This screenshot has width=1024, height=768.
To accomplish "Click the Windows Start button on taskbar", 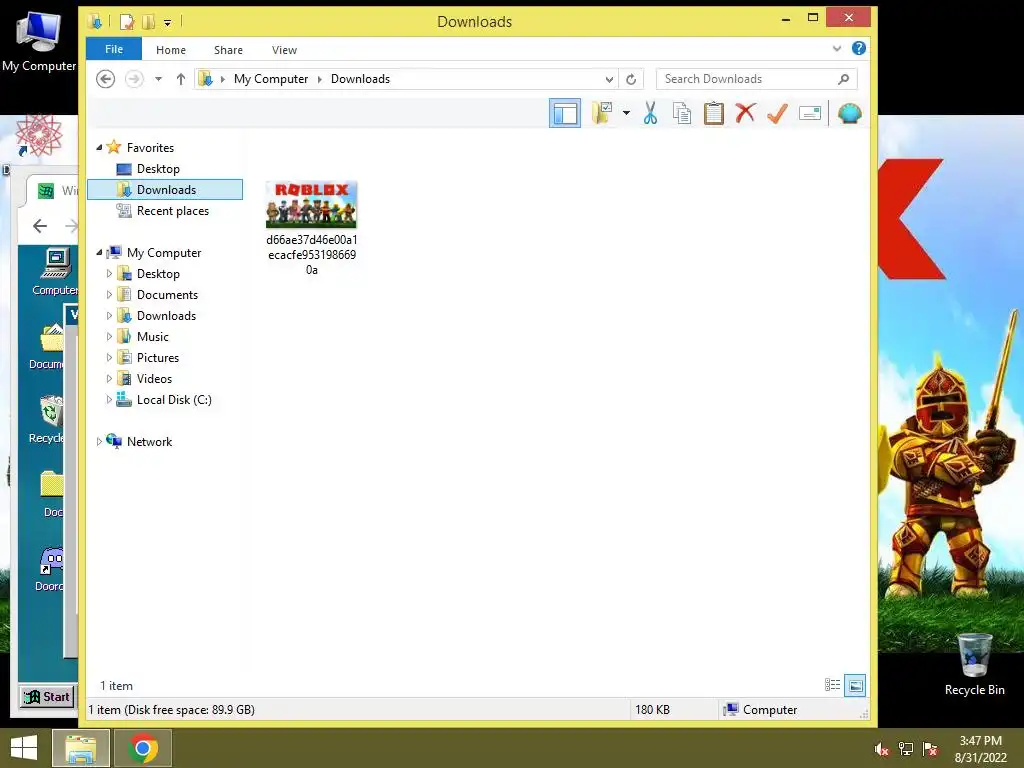I will click(x=24, y=748).
